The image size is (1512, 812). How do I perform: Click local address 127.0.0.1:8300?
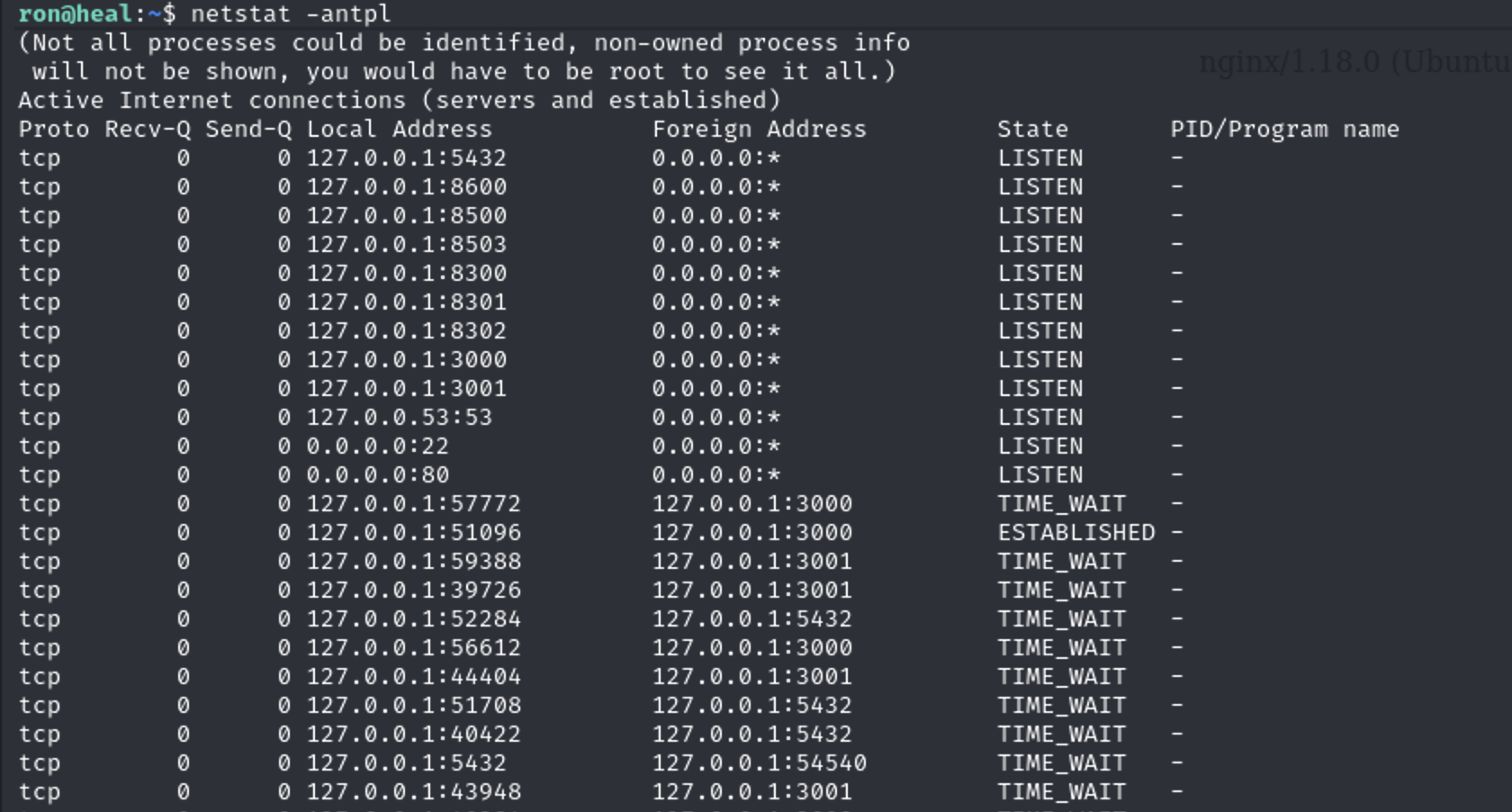tap(407, 274)
